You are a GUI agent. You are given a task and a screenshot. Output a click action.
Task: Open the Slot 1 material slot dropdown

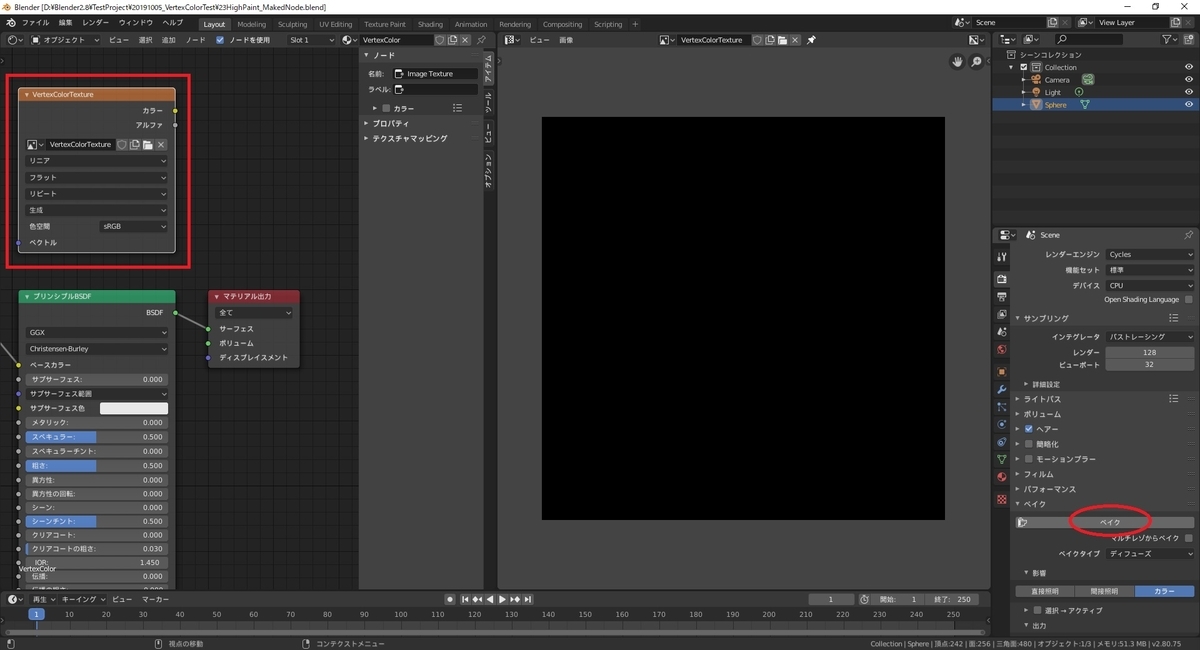[x=309, y=40]
